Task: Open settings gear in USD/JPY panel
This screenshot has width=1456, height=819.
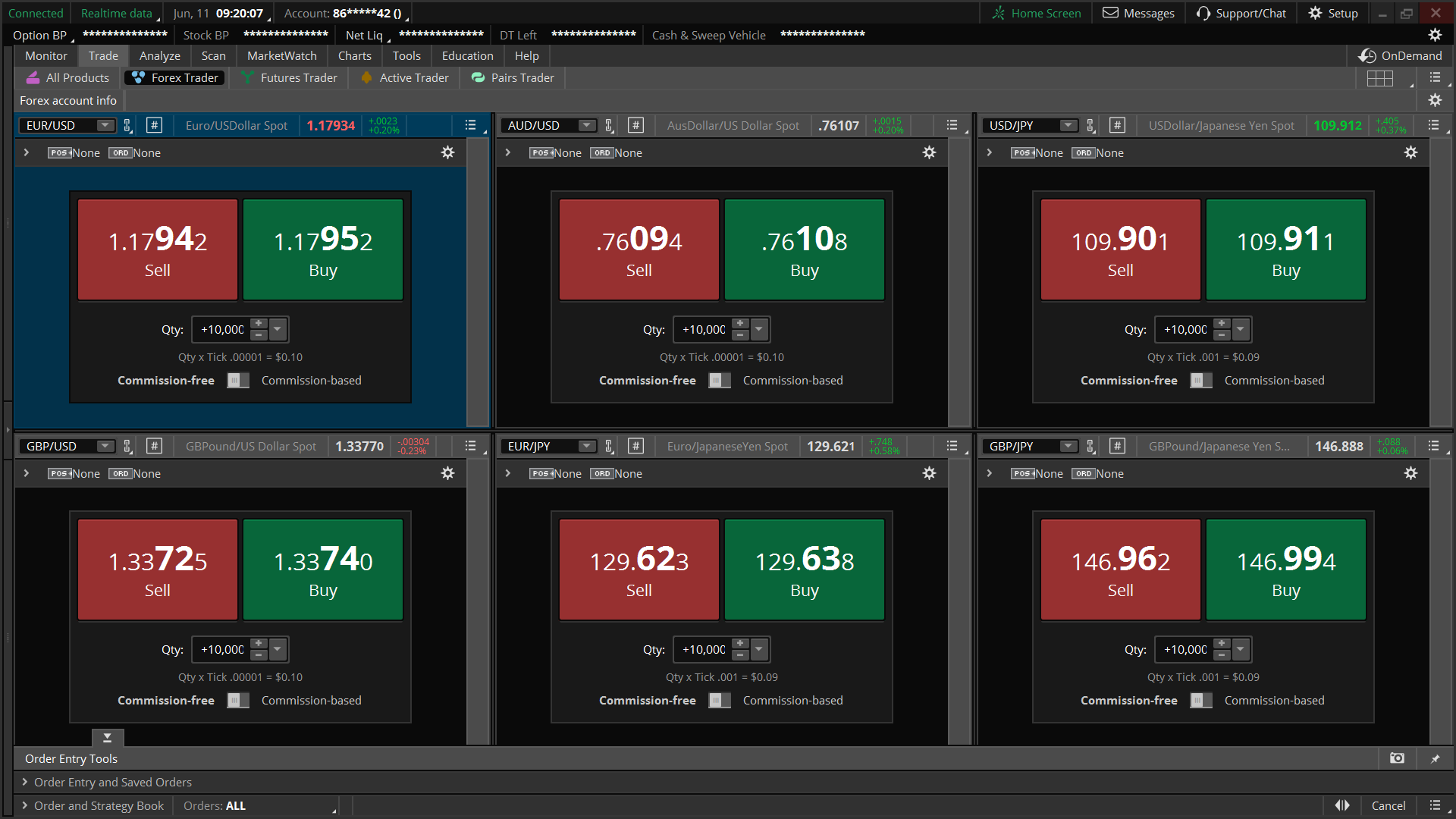Action: tap(1410, 152)
